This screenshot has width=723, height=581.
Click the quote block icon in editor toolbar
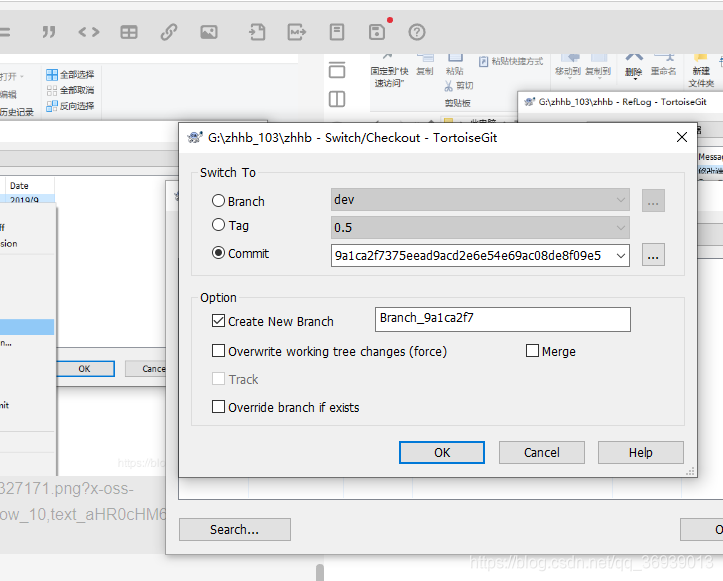pyautogui.click(x=49, y=32)
